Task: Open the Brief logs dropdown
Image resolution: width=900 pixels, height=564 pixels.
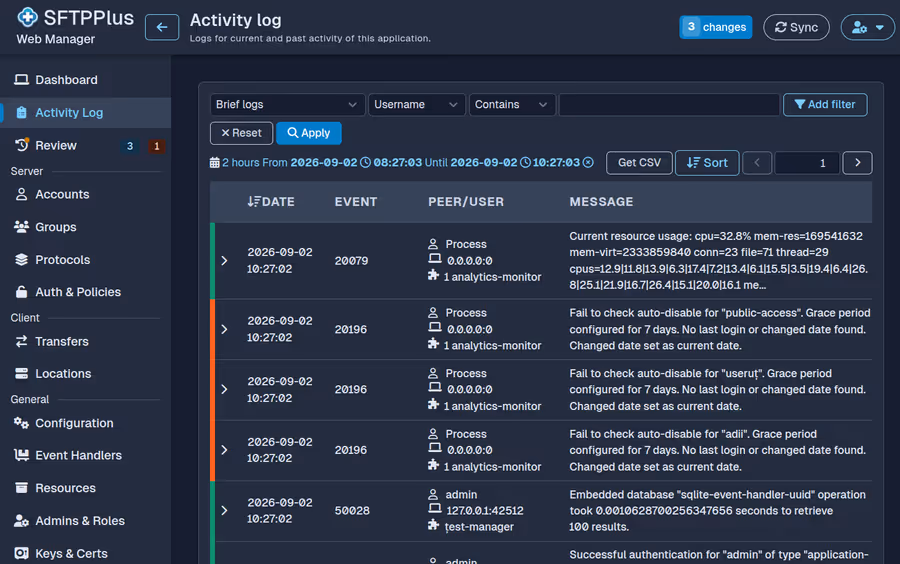Action: tap(287, 104)
